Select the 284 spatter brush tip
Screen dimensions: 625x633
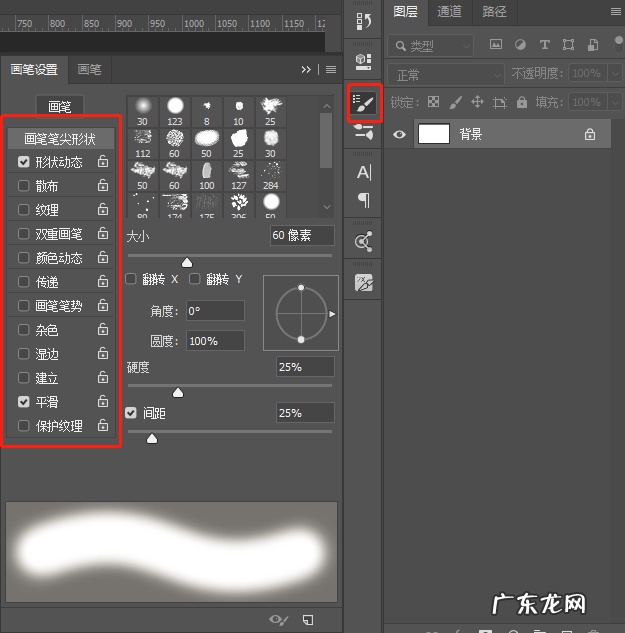(x=271, y=176)
